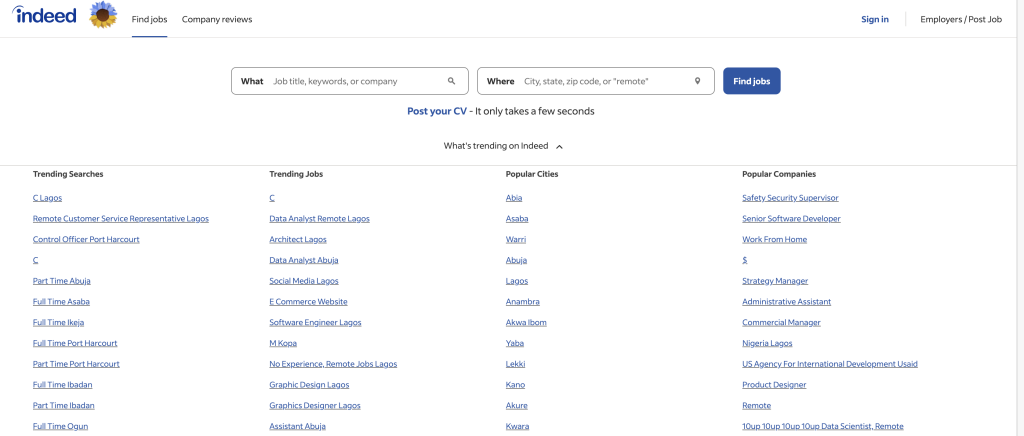Choose Yaba in Popular Cities

(515, 343)
